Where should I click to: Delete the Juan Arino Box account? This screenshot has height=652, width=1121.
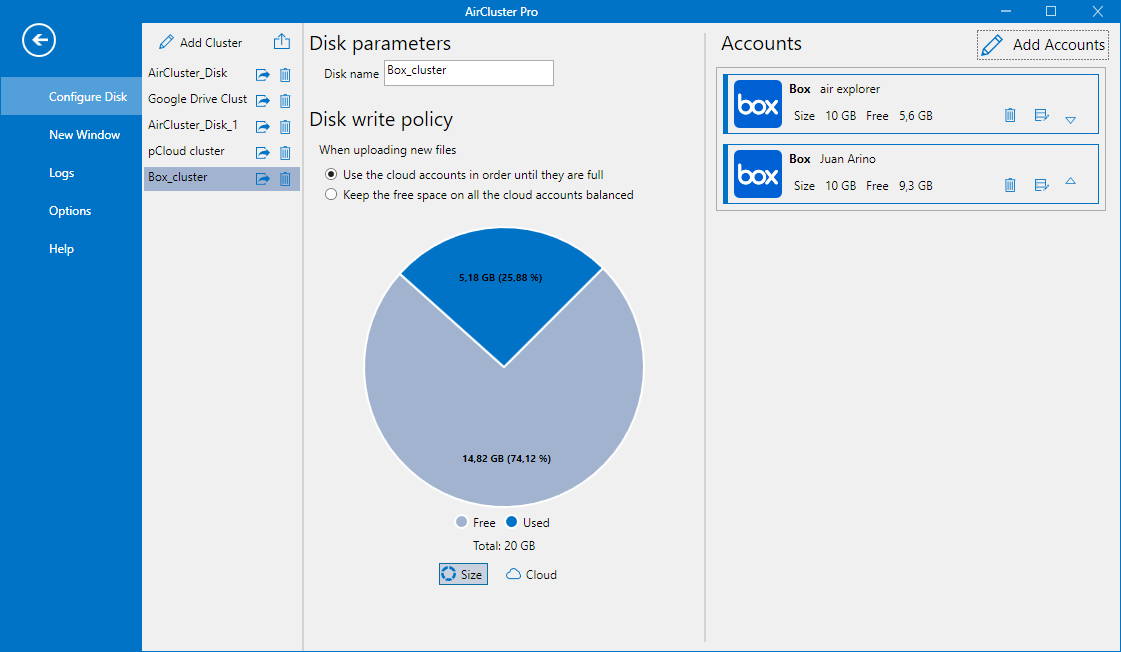click(x=1010, y=185)
